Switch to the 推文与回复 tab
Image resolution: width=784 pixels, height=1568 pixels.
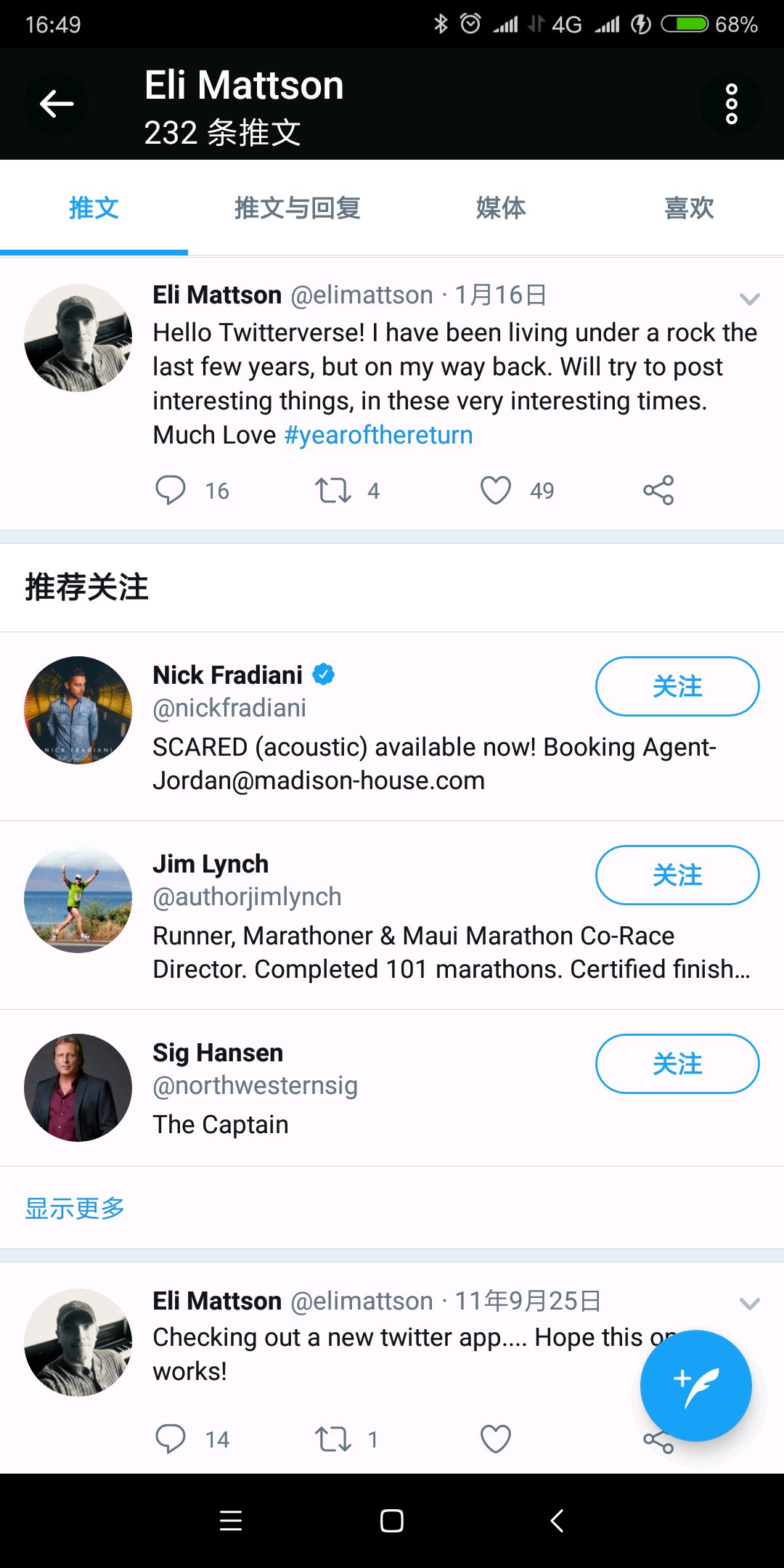click(x=297, y=208)
